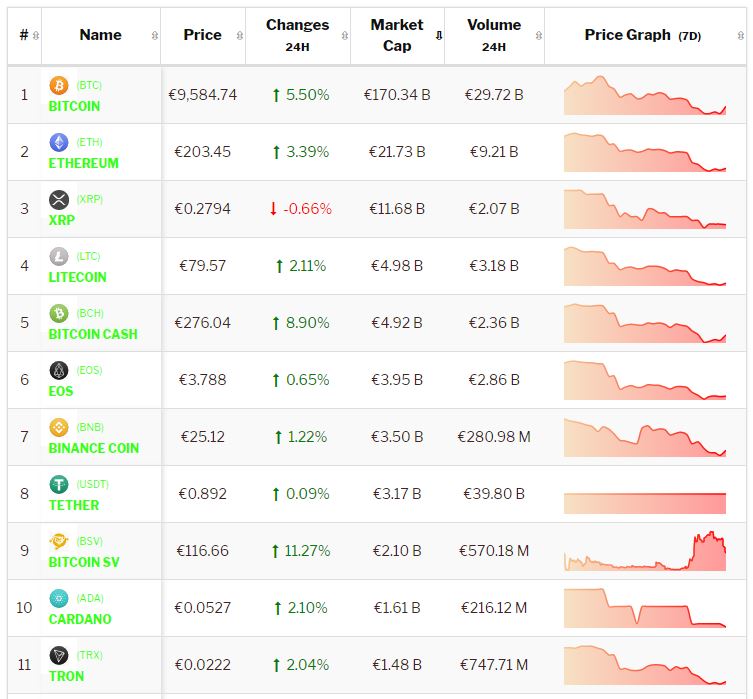Click the green Bitcoin Cash icon
This screenshot has height=699, width=753.
59,314
